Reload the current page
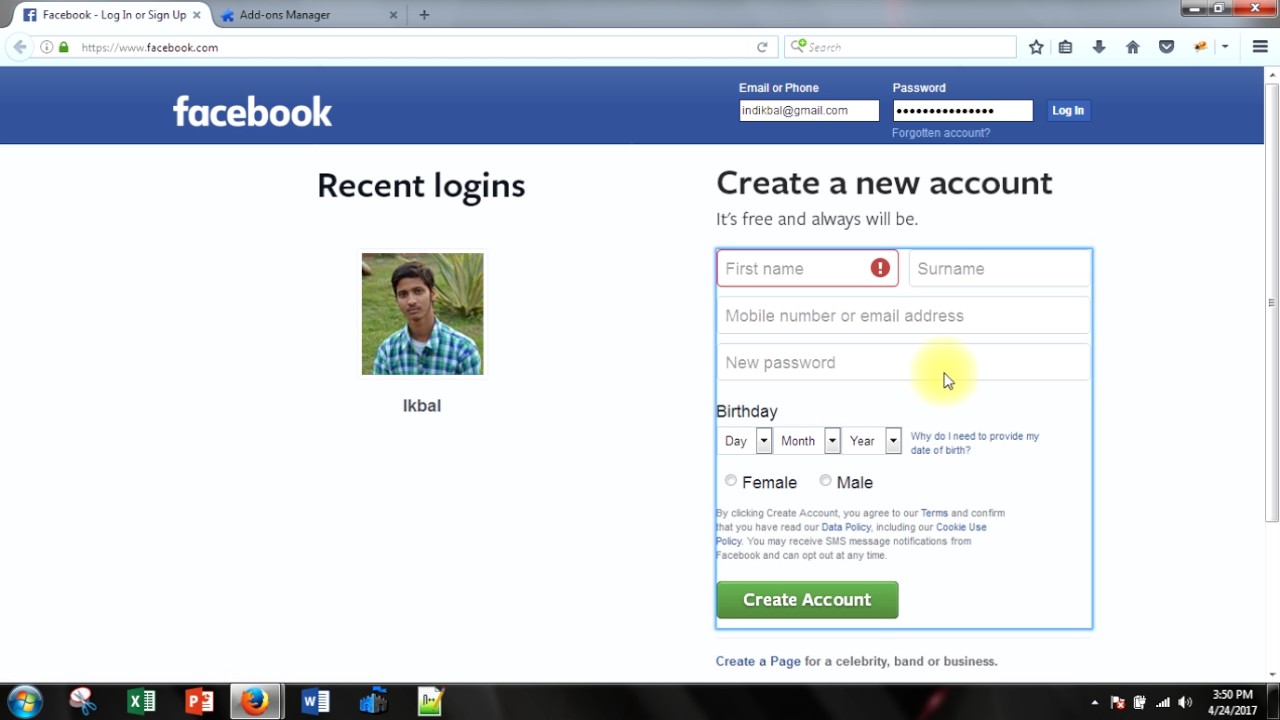 coord(762,47)
